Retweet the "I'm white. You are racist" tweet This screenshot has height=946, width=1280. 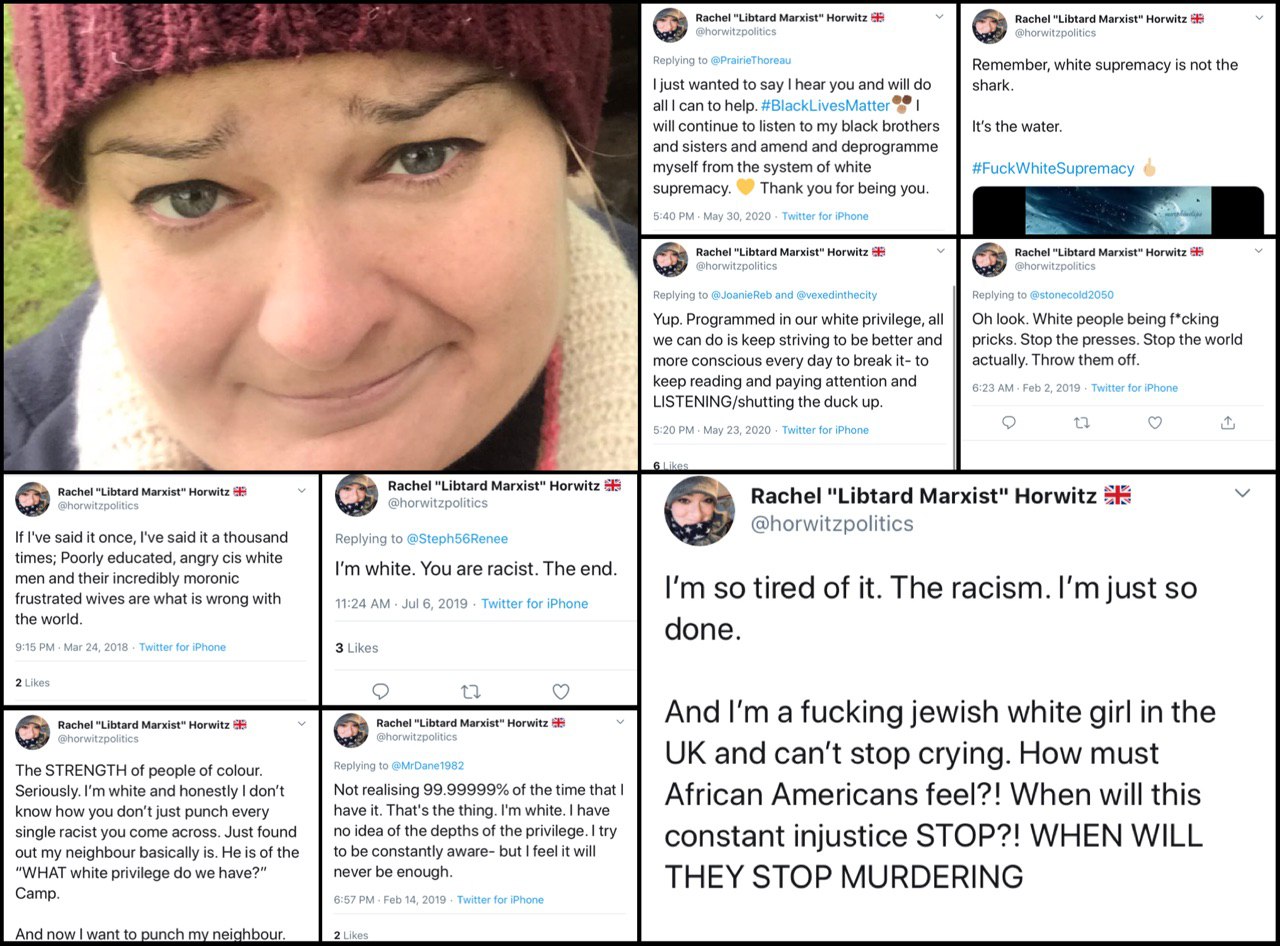tap(470, 691)
